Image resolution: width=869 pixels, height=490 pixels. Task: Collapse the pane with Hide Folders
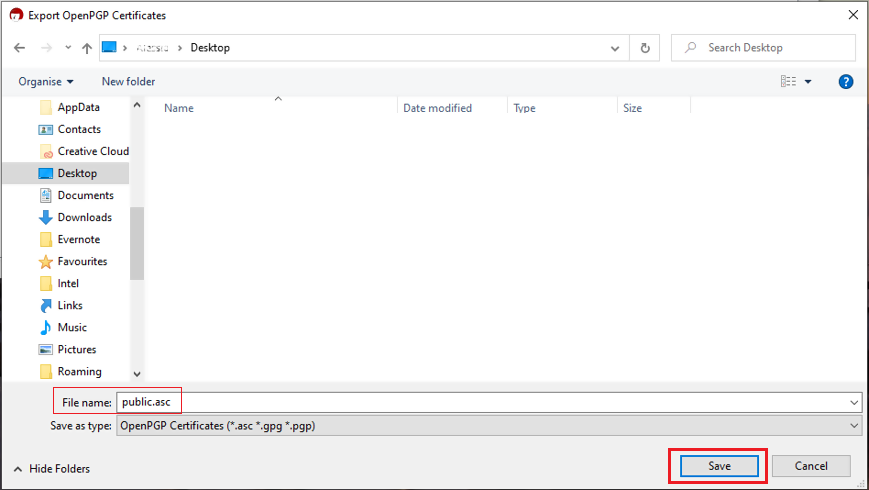tap(52, 469)
